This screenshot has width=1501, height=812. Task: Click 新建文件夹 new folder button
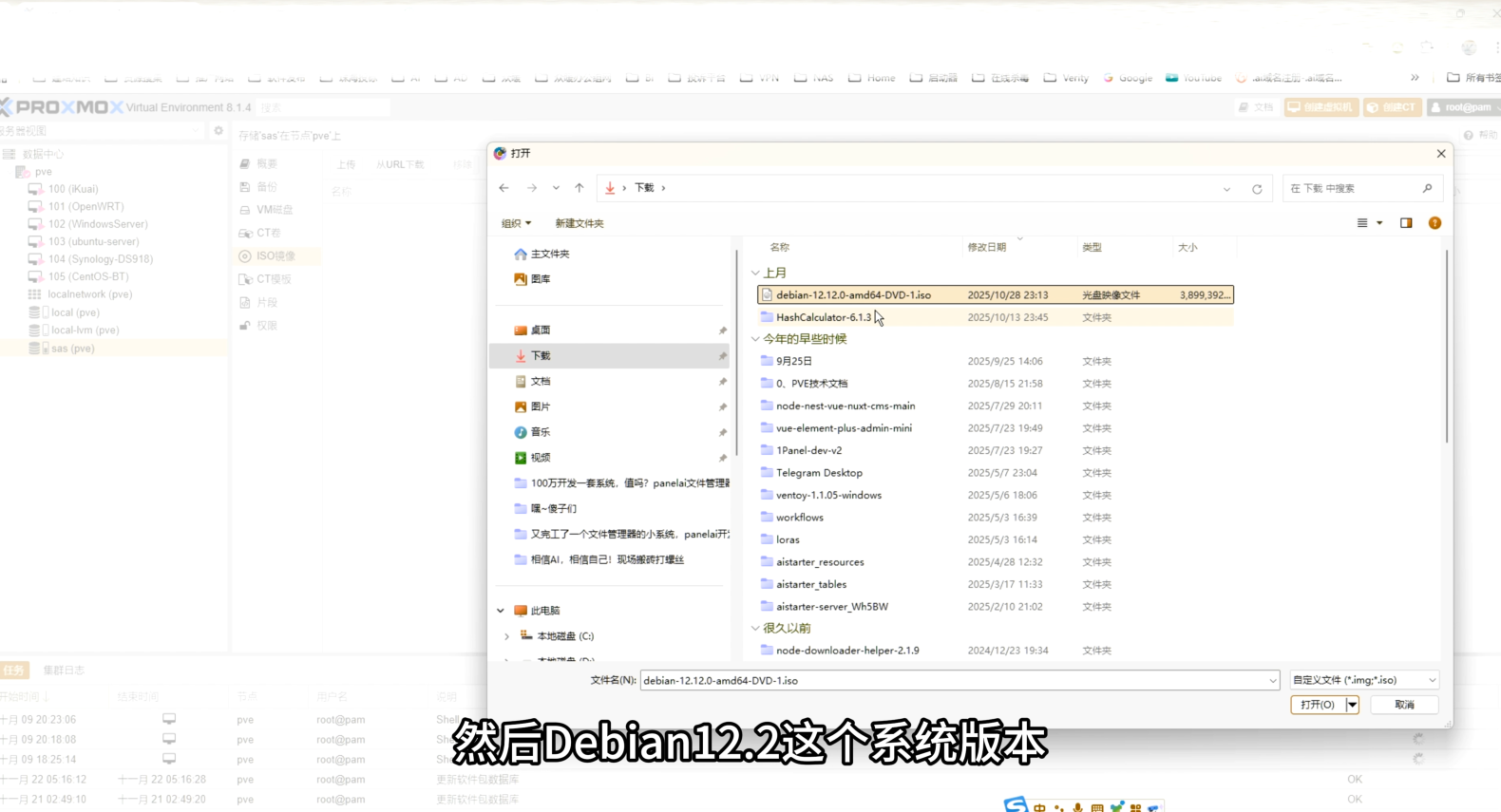coord(579,223)
